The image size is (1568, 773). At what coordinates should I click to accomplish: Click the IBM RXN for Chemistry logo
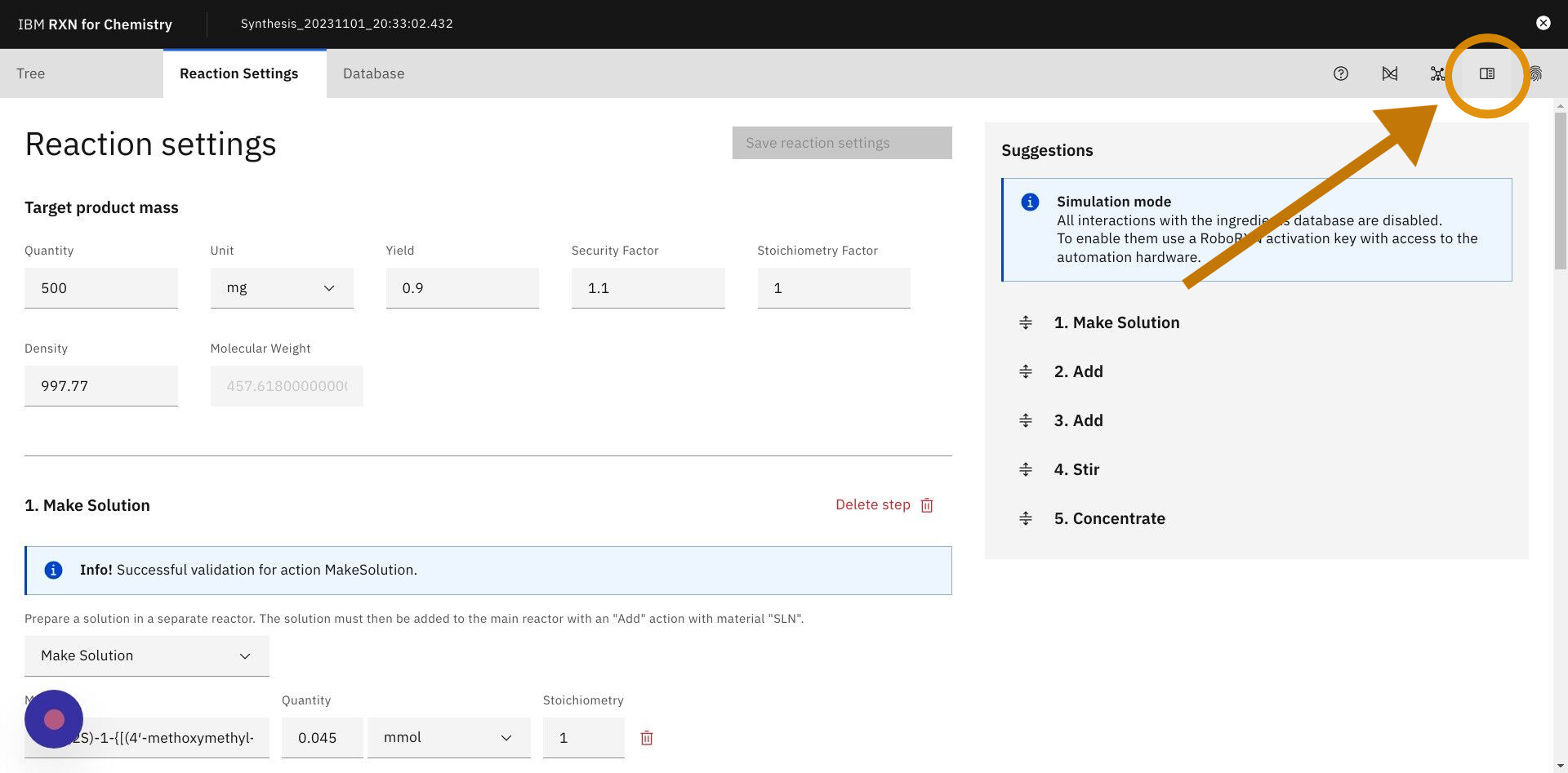(95, 24)
